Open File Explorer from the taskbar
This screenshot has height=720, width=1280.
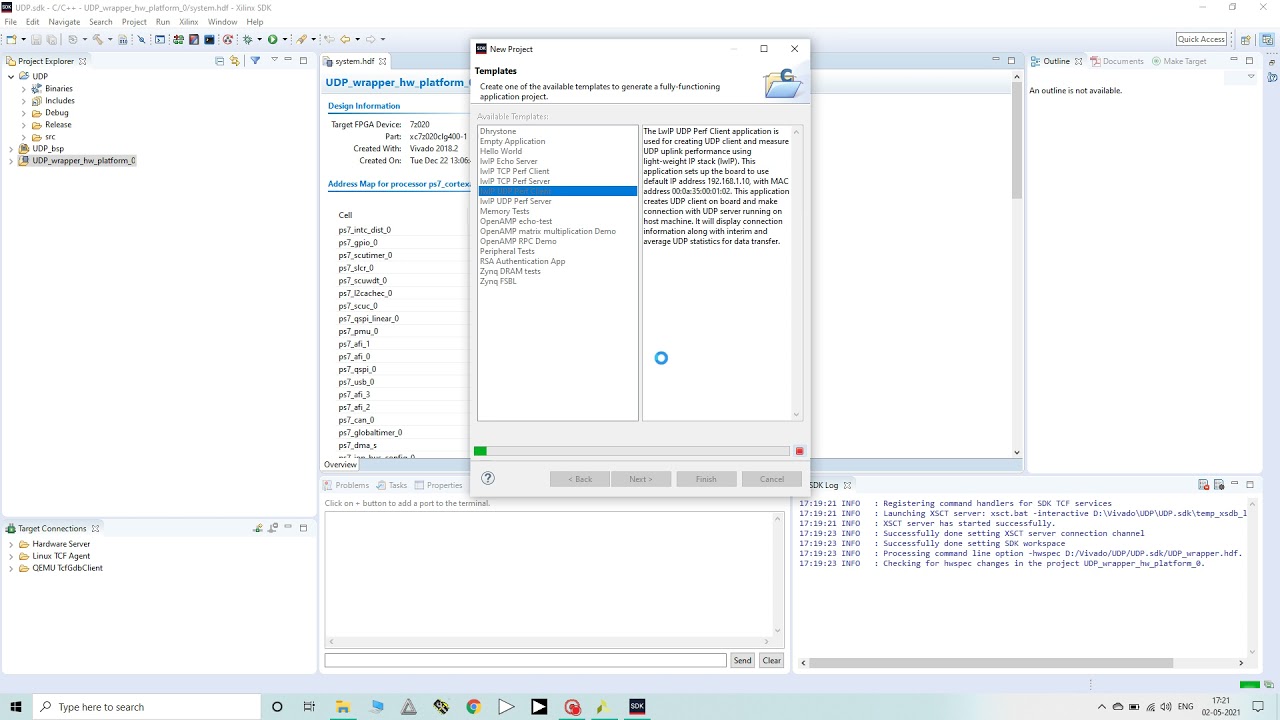[343, 706]
